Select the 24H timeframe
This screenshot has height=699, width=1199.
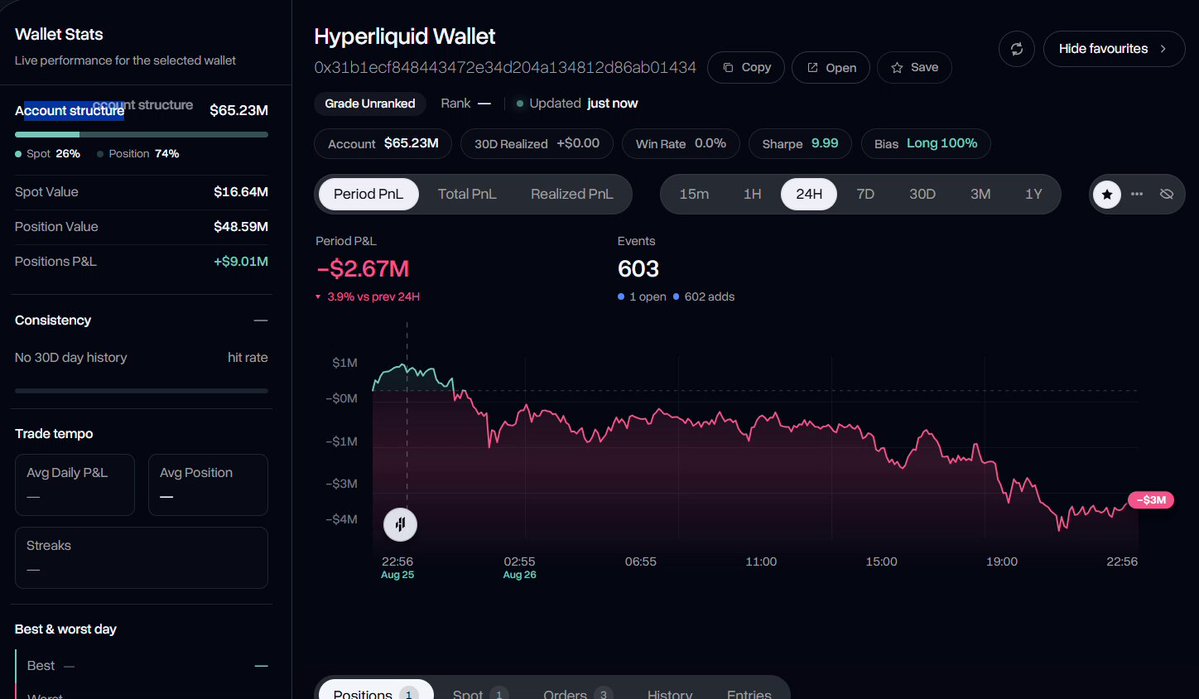(x=809, y=194)
